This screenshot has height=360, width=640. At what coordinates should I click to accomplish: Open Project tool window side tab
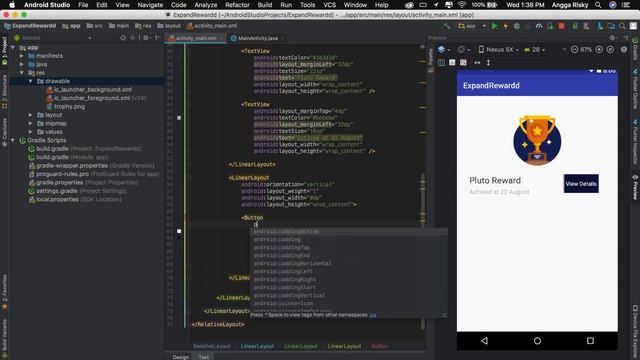(x=4, y=51)
